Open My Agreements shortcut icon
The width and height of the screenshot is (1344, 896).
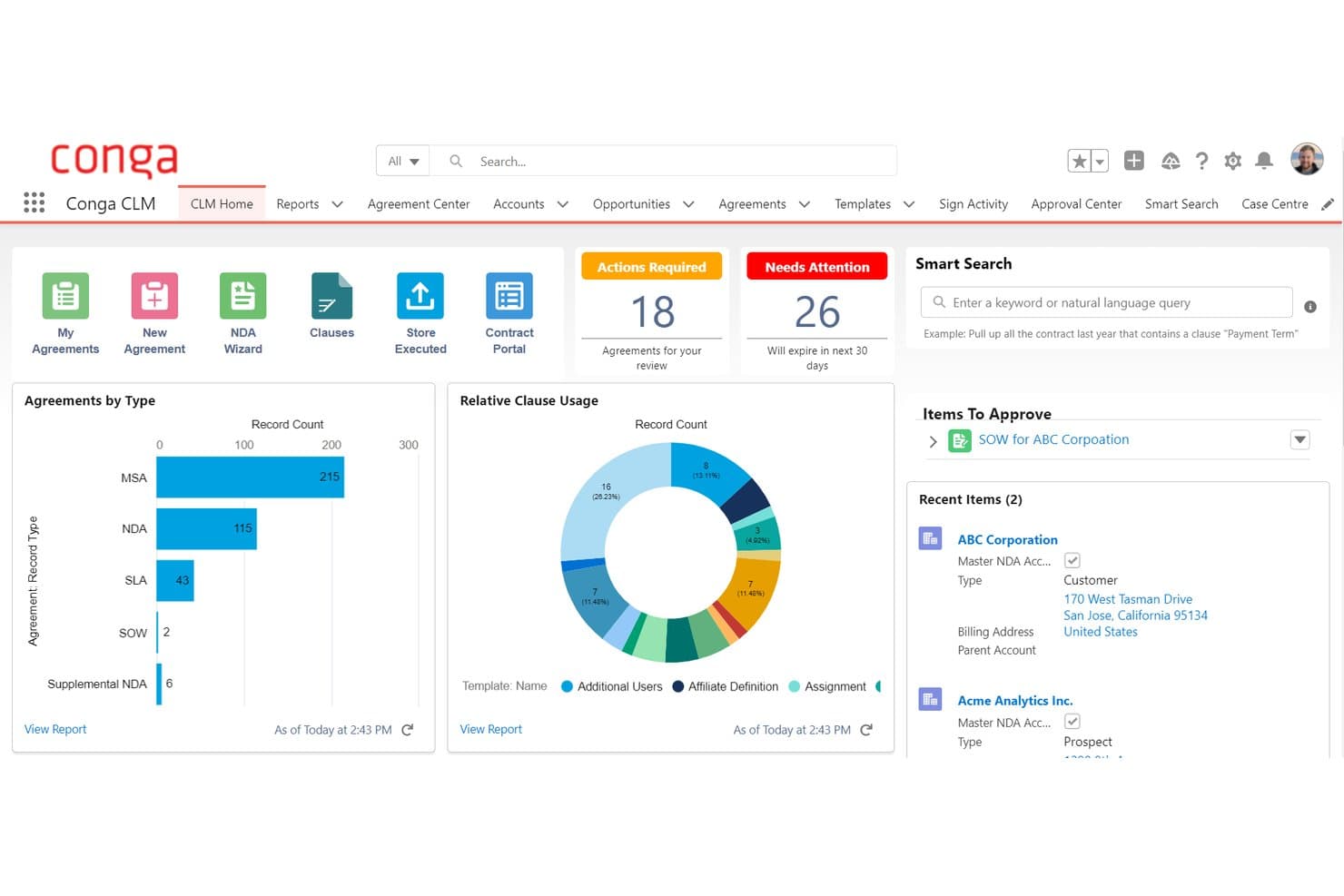coord(65,295)
